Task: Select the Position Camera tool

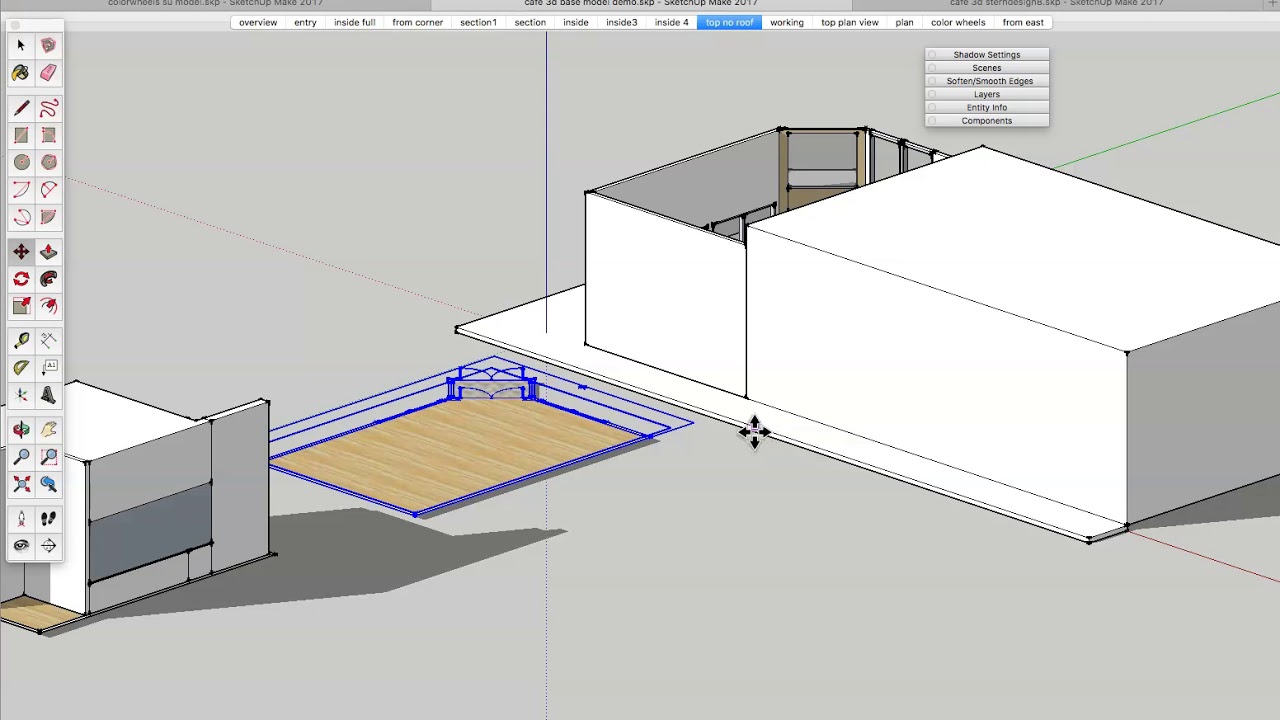Action: click(21, 519)
